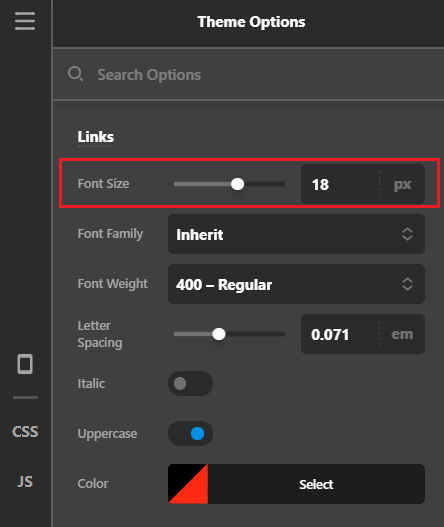Open the Font Family Inherit dropdown
Screen dimensions: 444x527
[296, 234]
